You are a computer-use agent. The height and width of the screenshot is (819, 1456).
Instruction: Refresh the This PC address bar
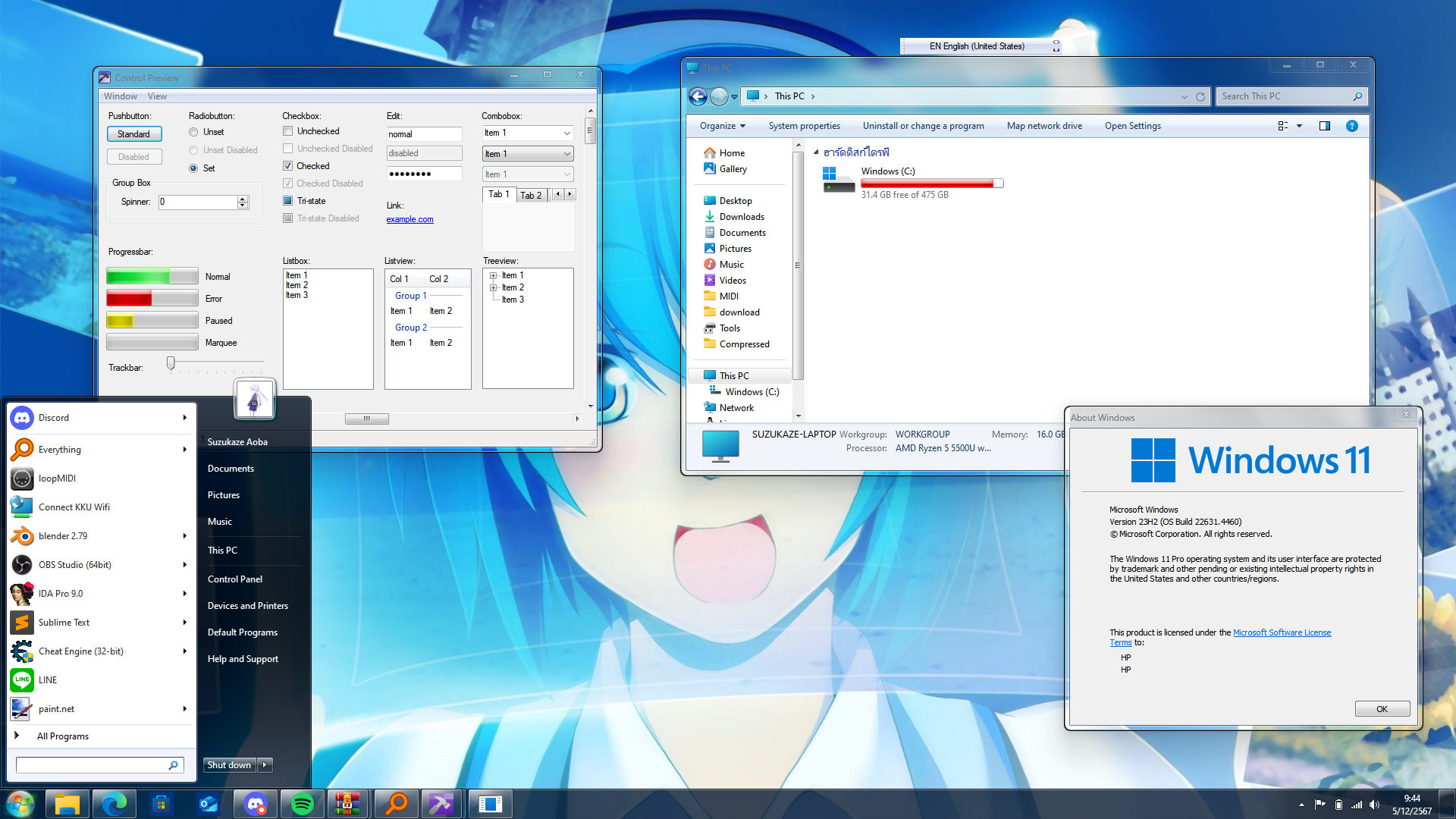(x=1200, y=96)
